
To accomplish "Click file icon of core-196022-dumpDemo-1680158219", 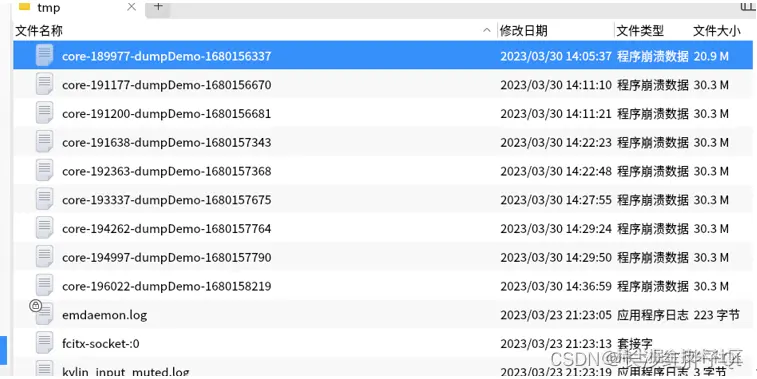I will (x=44, y=285).
